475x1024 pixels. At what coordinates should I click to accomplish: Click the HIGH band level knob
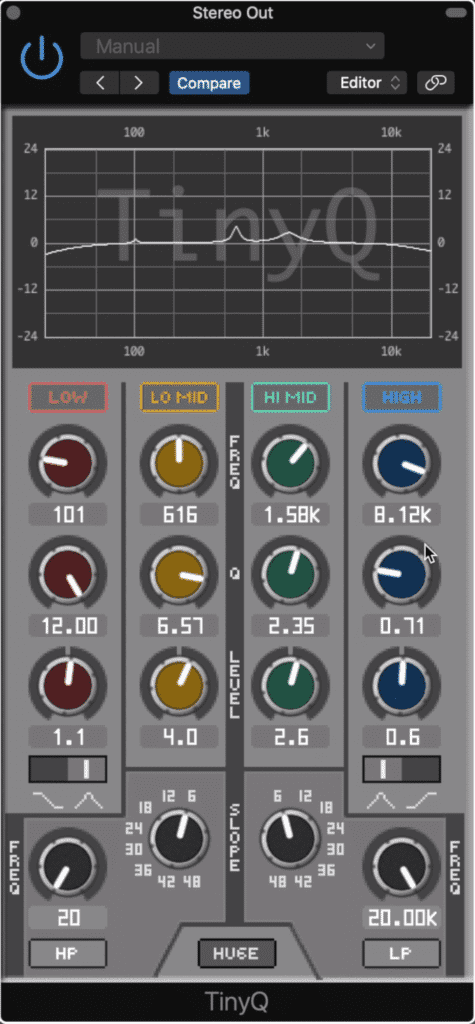click(402, 684)
